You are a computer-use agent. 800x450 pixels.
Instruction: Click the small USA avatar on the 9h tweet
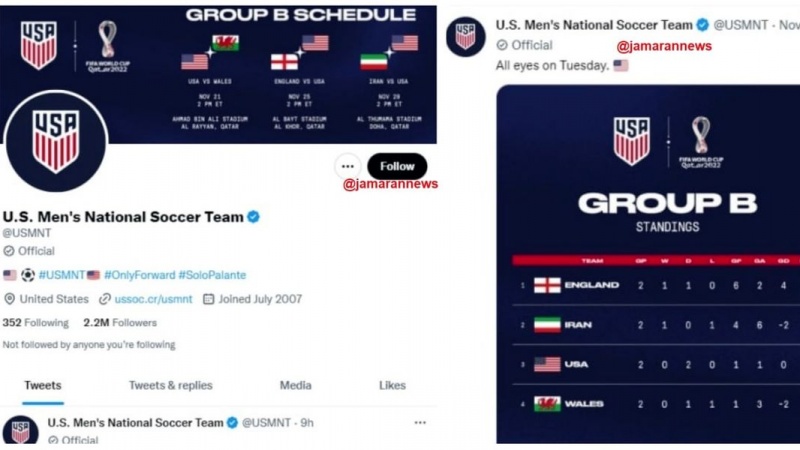(20, 431)
